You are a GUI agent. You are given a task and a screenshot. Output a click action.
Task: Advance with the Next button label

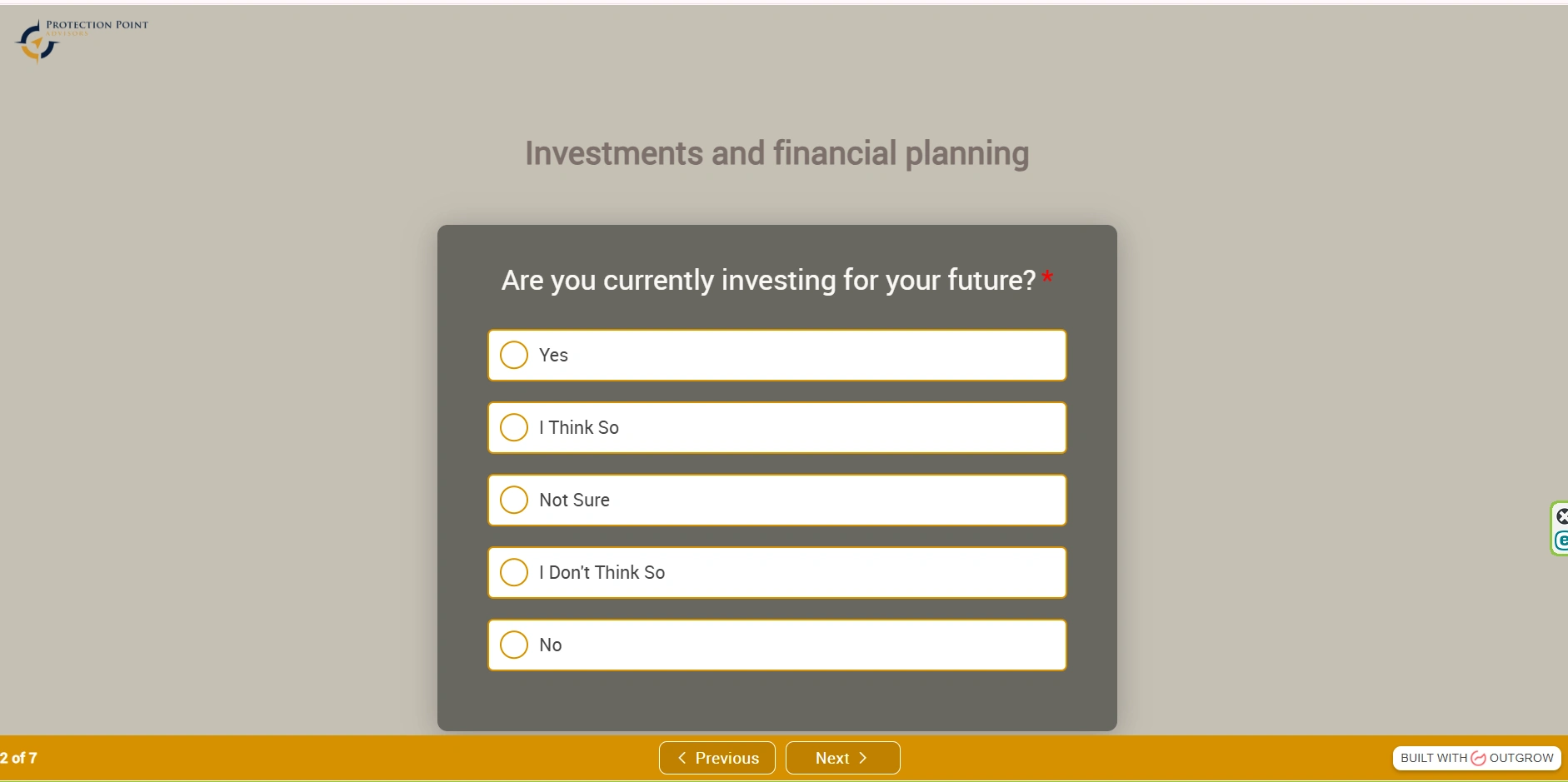point(831,758)
